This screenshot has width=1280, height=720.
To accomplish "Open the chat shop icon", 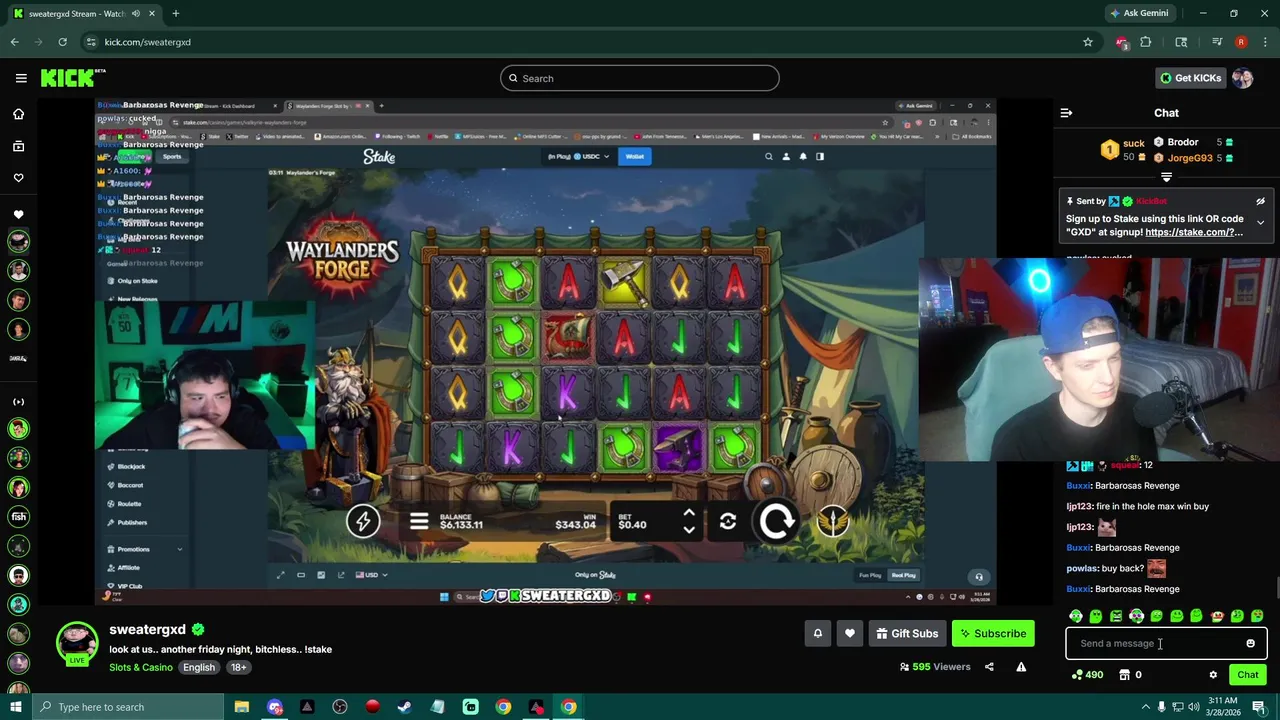I will 1125,675.
